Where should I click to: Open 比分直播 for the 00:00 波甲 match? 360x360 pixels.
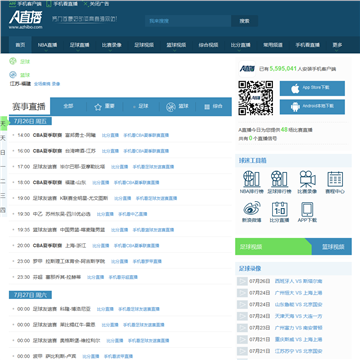pos(91,356)
